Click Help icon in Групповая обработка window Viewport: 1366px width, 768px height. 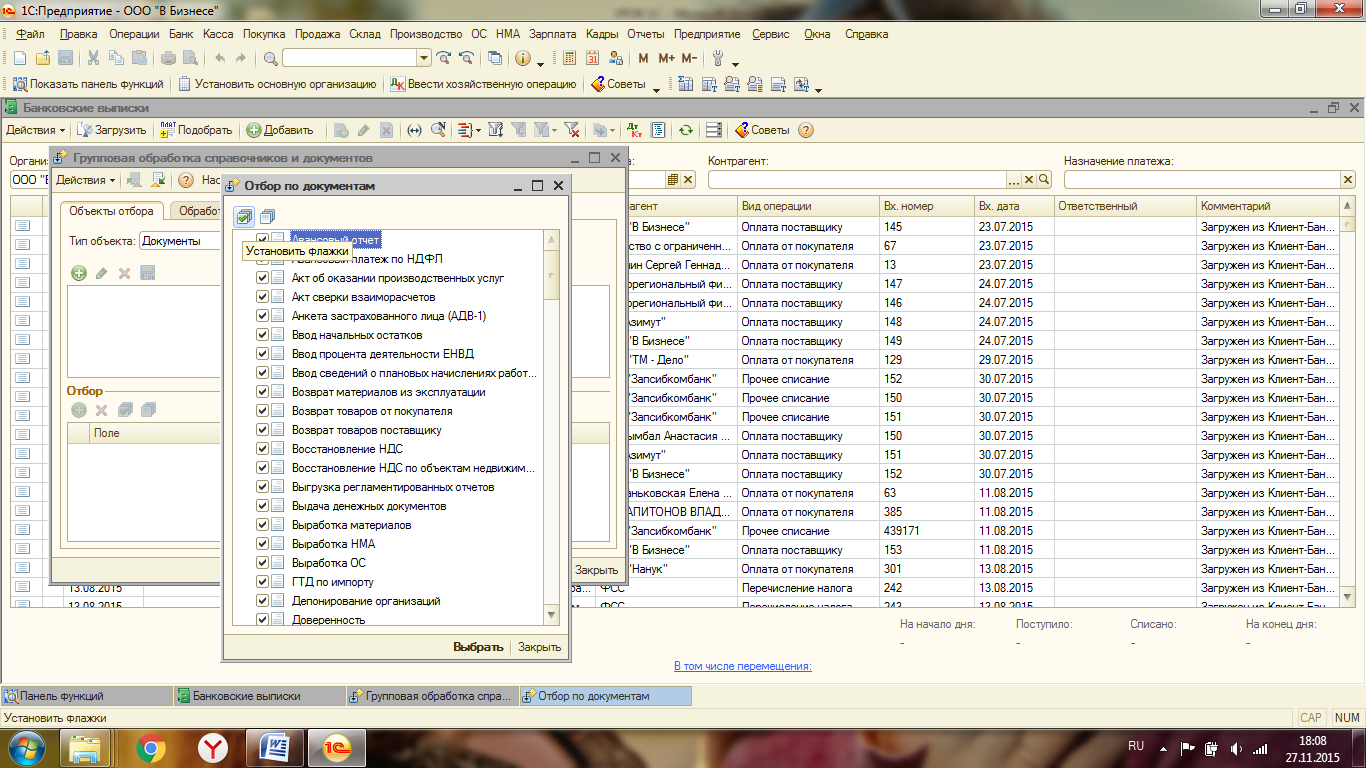coord(185,180)
